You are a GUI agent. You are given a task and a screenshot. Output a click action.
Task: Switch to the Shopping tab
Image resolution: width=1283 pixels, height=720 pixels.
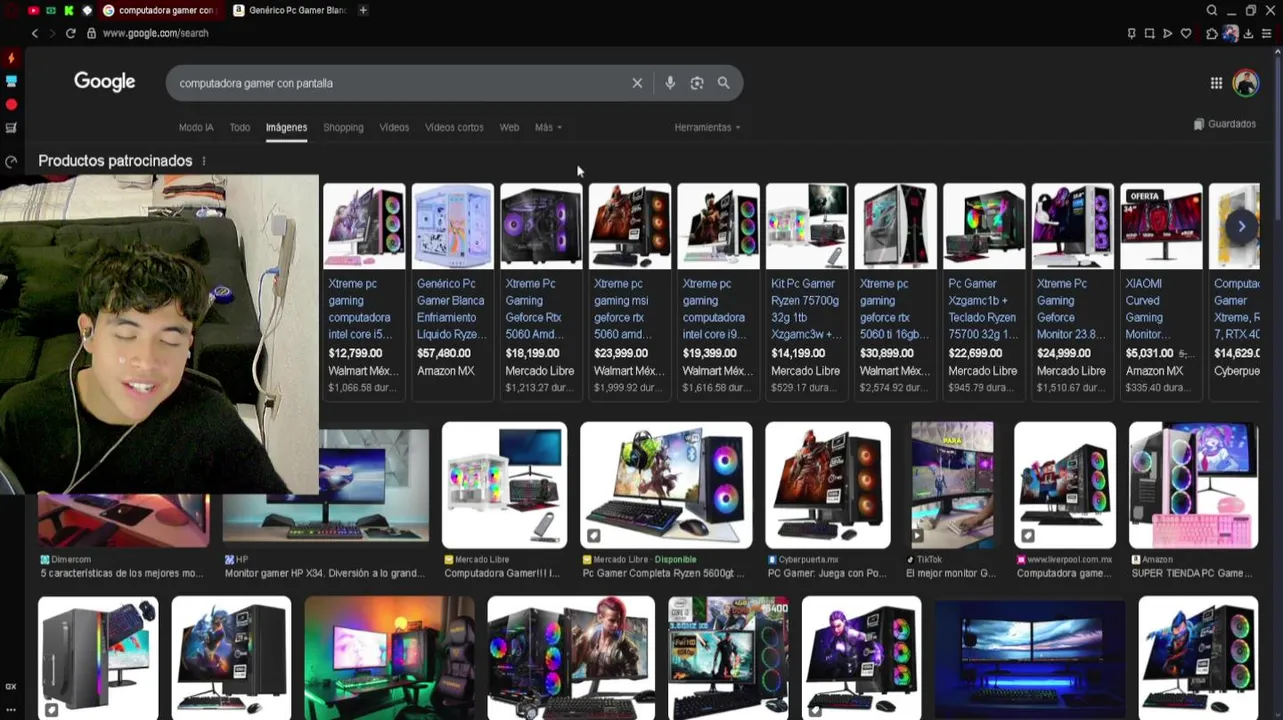343,127
